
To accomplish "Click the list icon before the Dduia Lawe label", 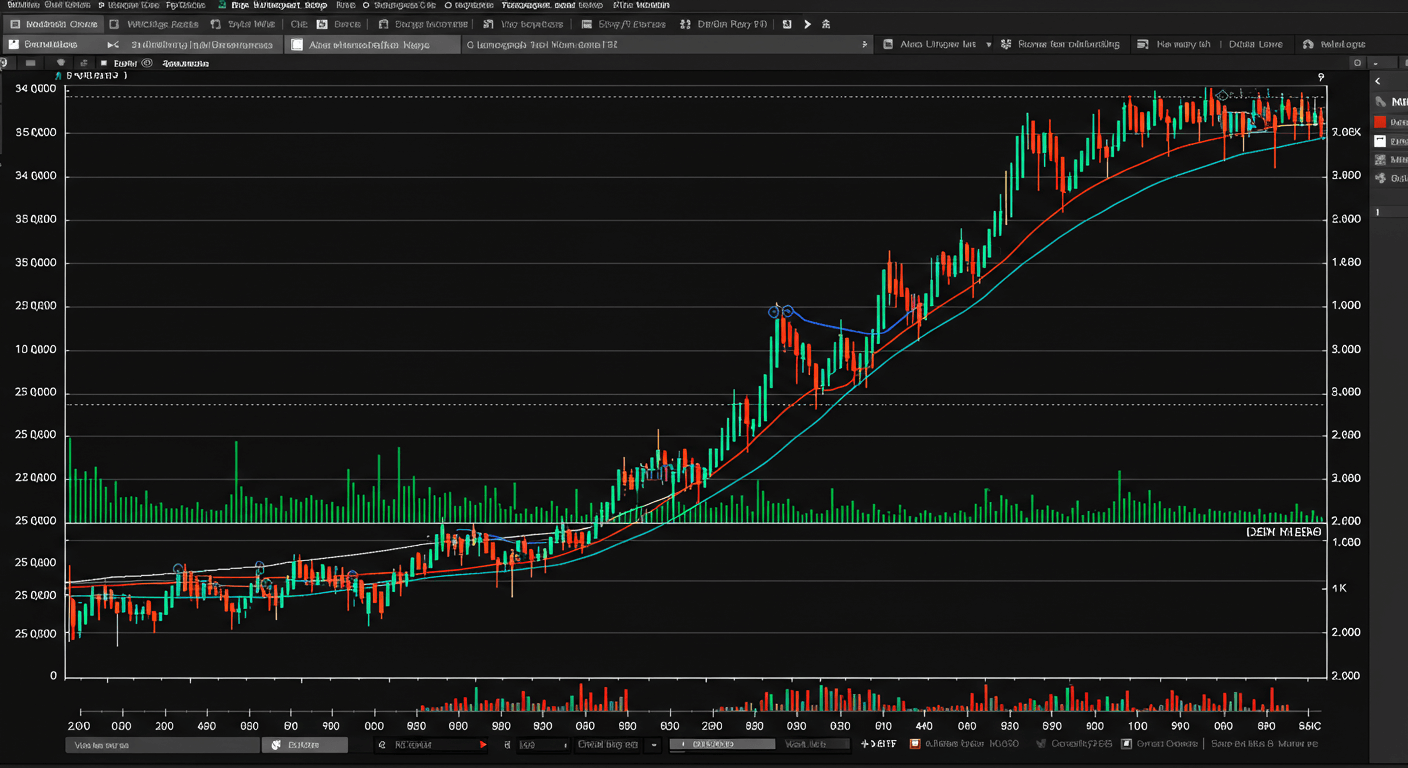I will click(x=1142, y=44).
